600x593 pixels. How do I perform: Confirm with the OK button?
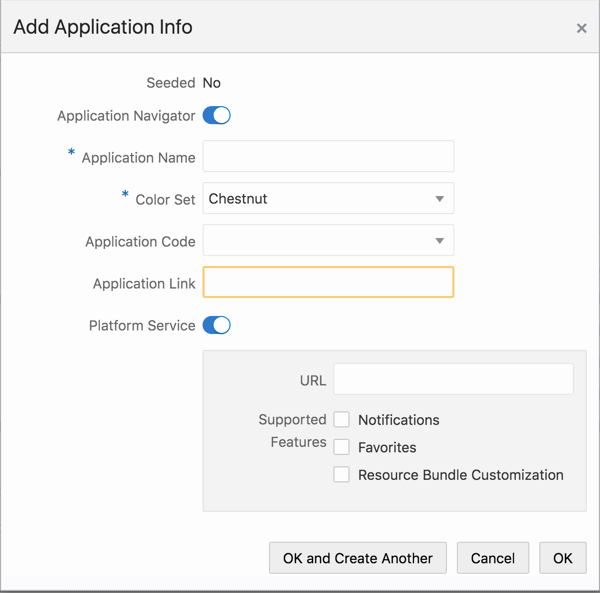point(563,558)
